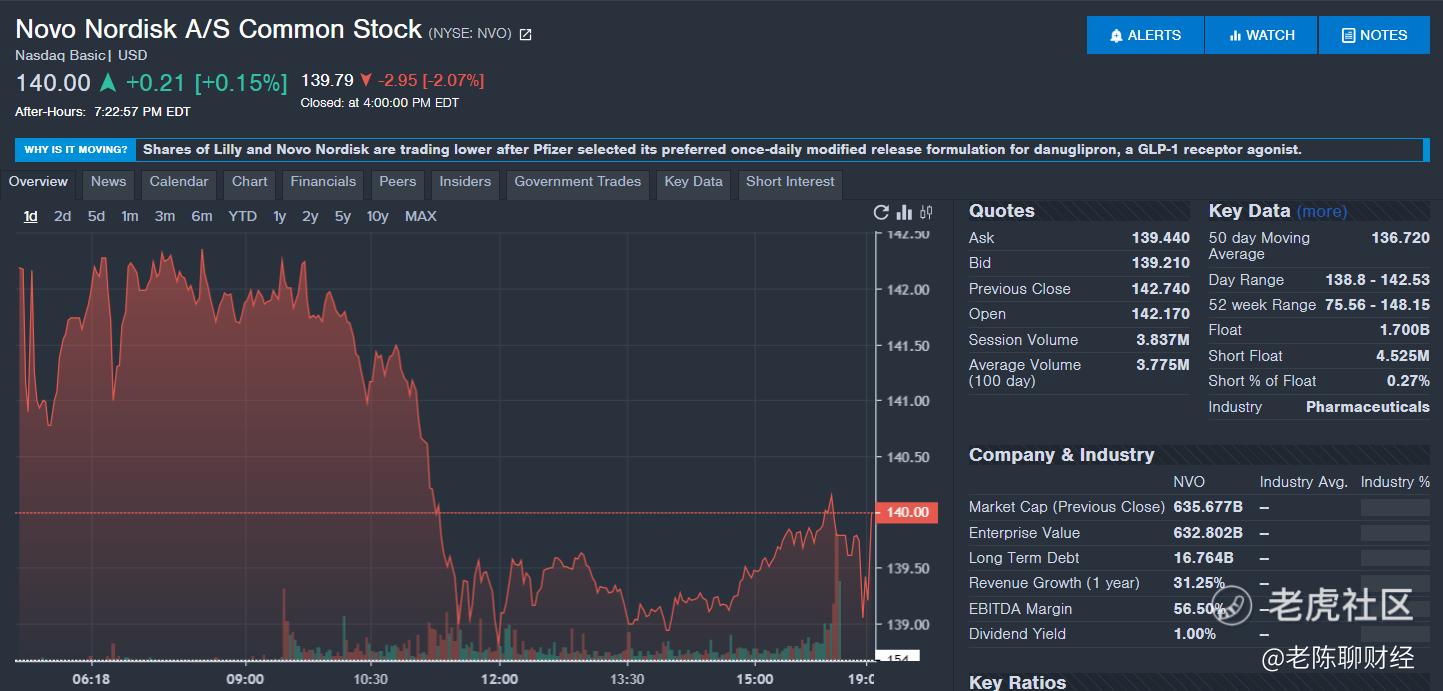Open the NOTES button
The width and height of the screenshot is (1443, 691).
[1374, 35]
